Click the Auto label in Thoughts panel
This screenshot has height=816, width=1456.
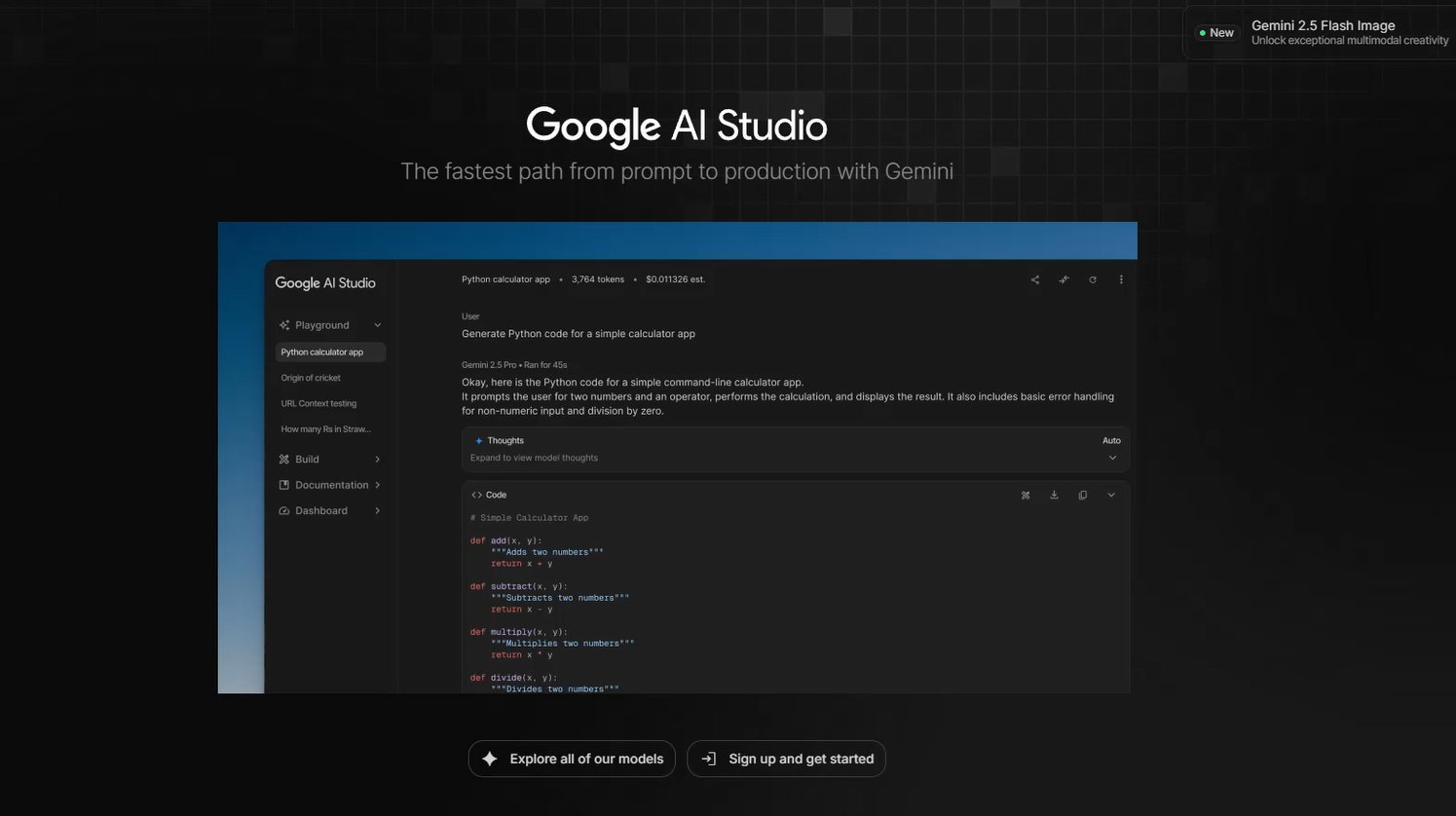[1111, 440]
